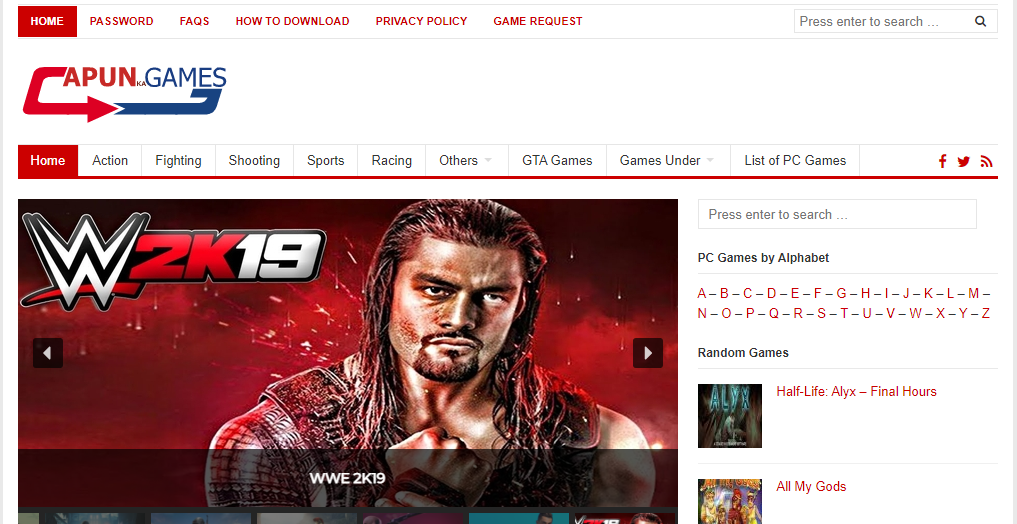Browse games starting with letter Z
This screenshot has height=524, width=1017.
[985, 313]
